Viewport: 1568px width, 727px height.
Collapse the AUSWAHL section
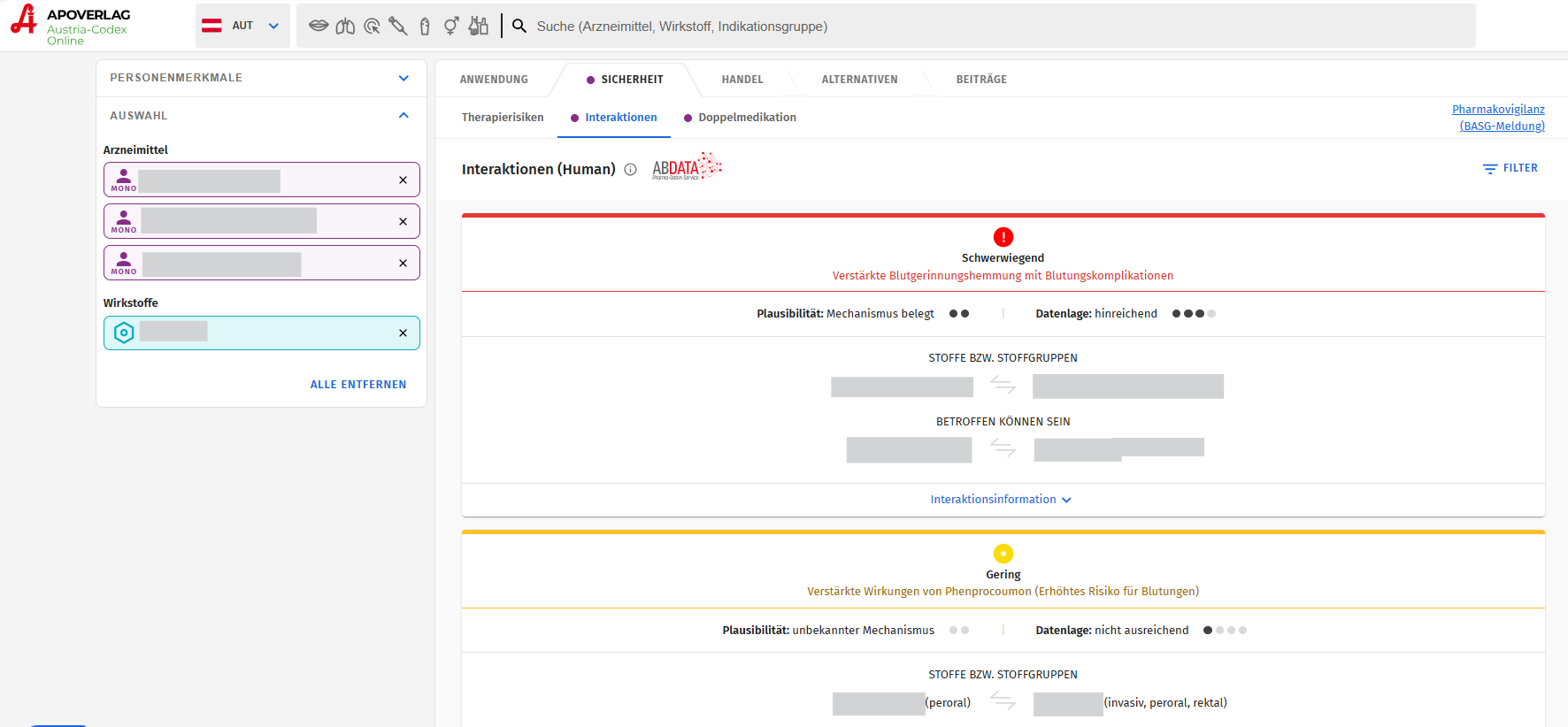pos(261,116)
